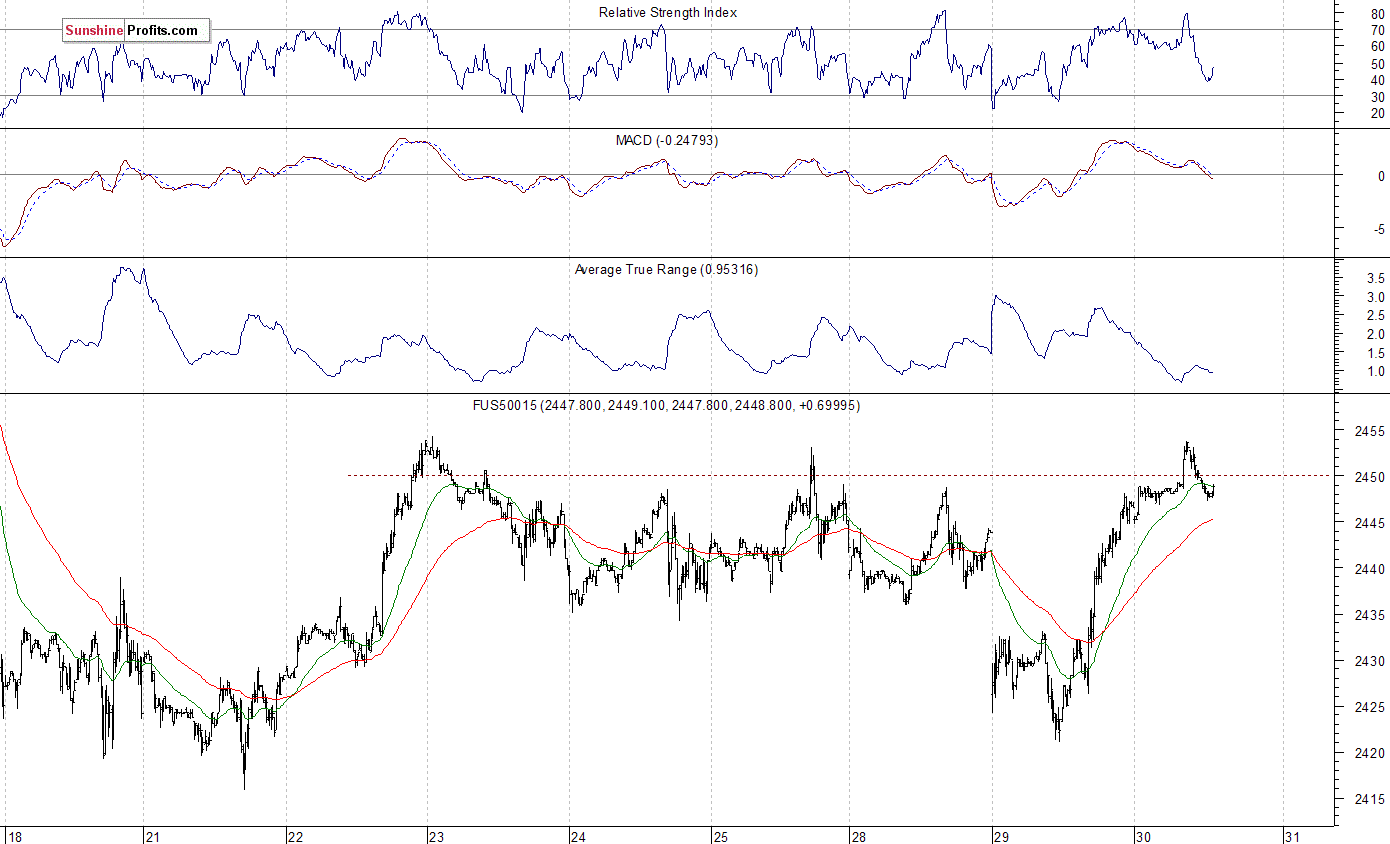Click the MACD (-0.24793) label
Viewport: 1390px width, 844px height.
pyautogui.click(x=666, y=140)
